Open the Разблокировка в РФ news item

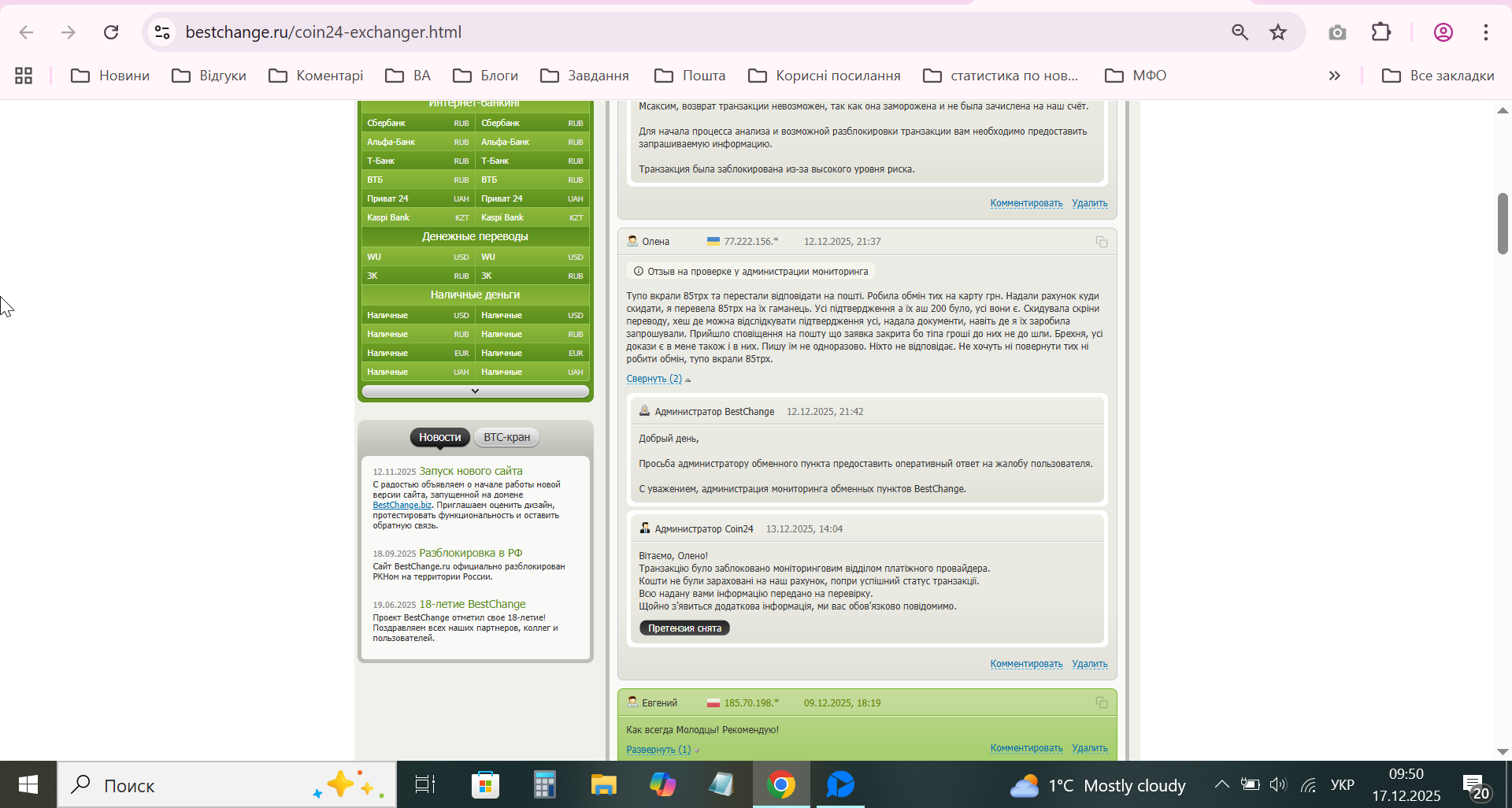click(x=470, y=553)
